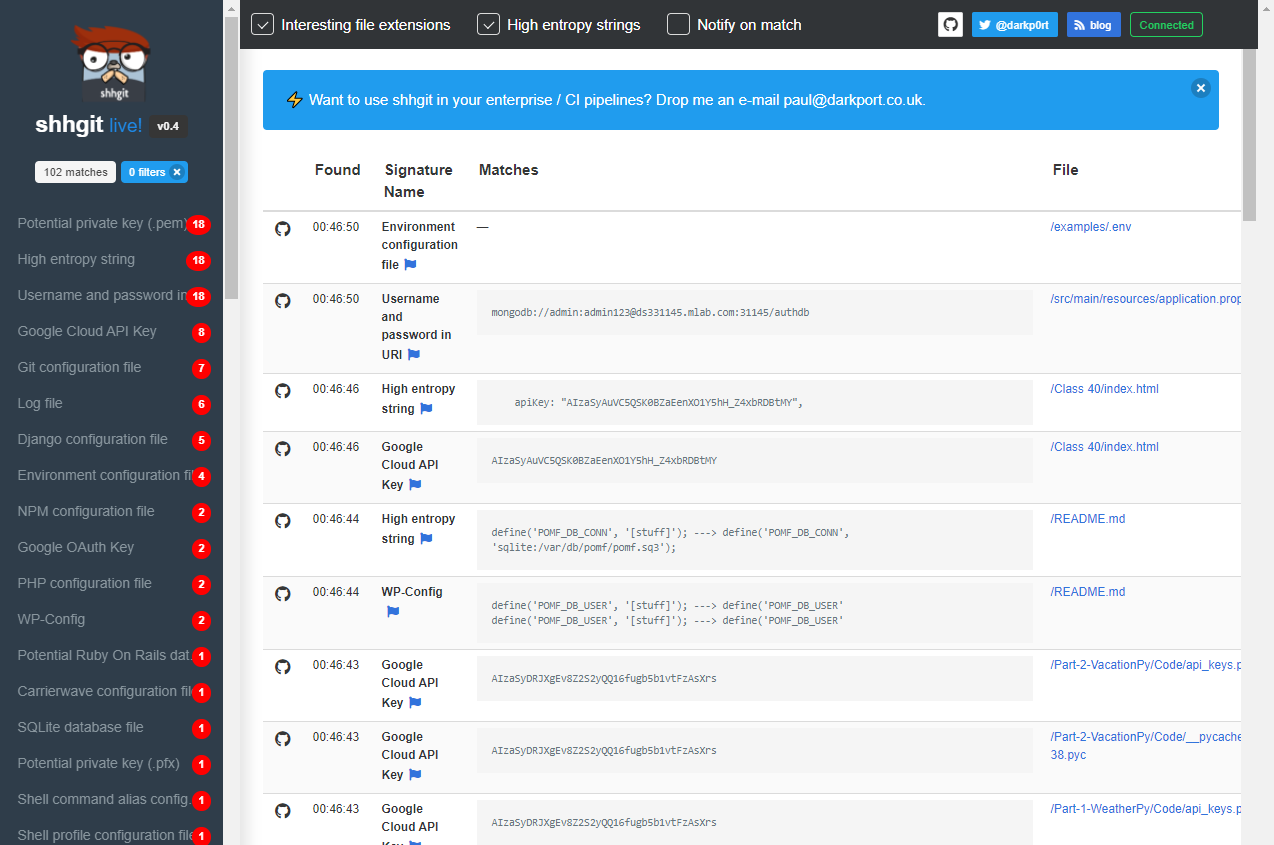This screenshot has width=1274, height=845.
Task: Click the flag icon beside Environment configuration file
Action: tap(410, 265)
